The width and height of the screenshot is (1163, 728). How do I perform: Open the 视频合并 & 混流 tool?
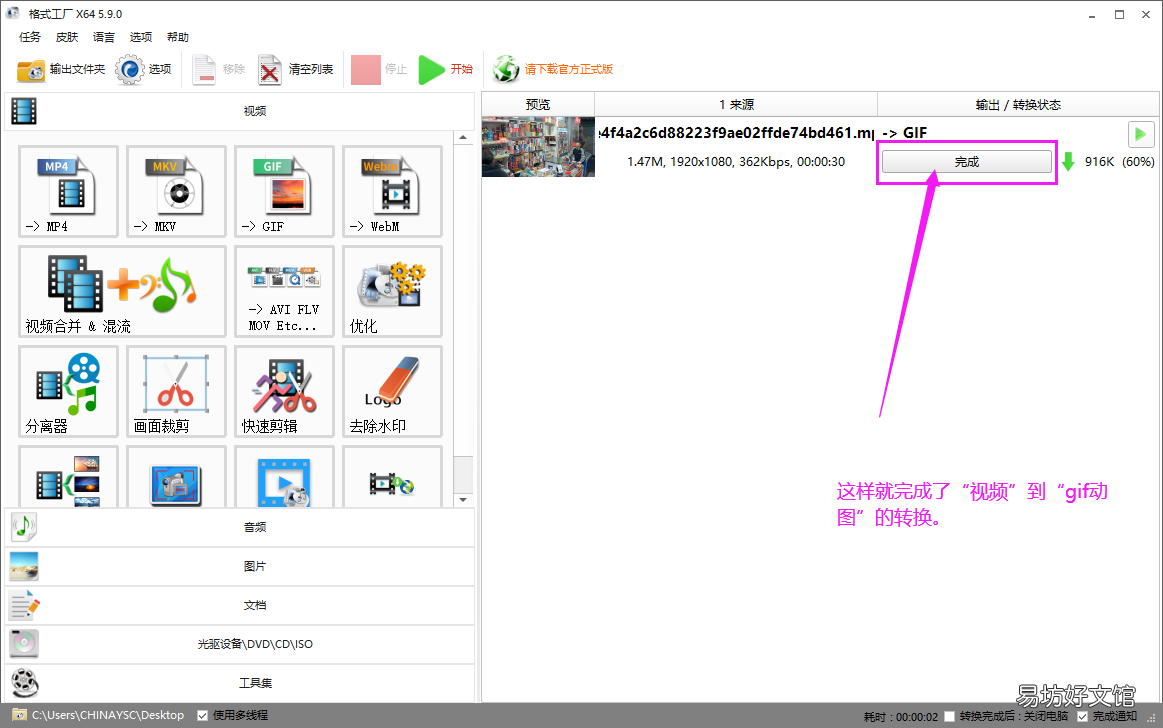122,292
